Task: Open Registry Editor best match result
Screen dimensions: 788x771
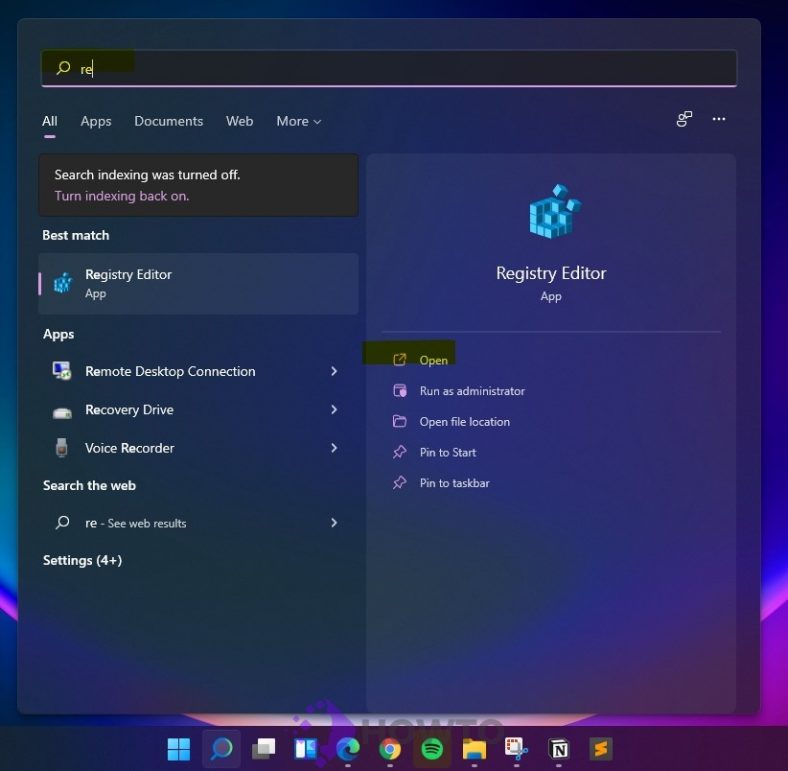Action: tap(199, 284)
